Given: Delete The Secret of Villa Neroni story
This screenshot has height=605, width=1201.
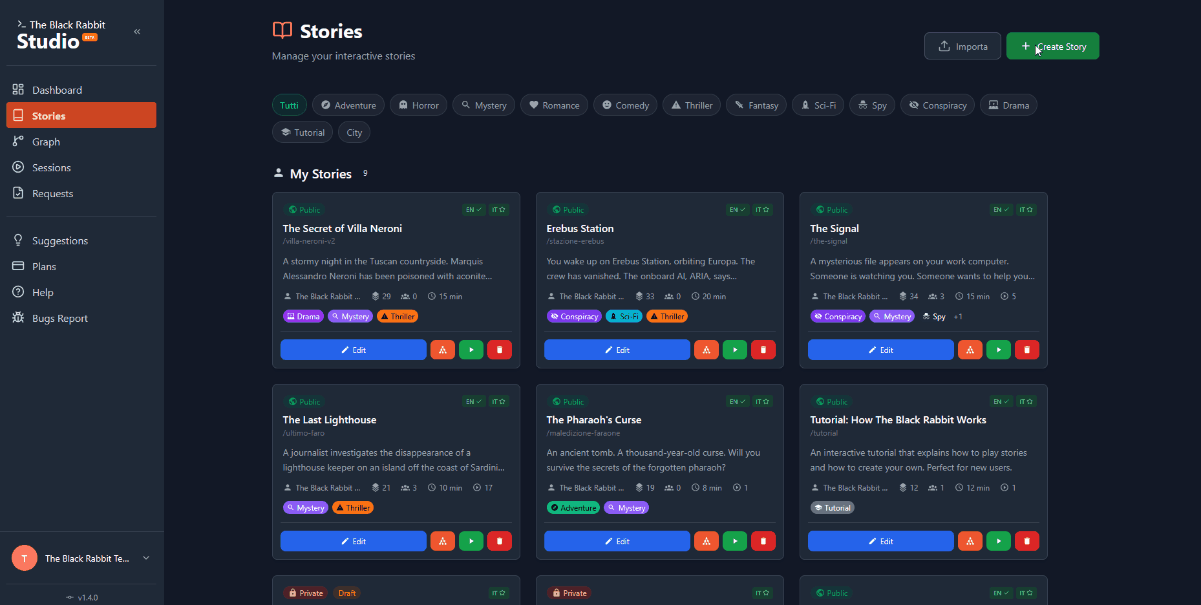Looking at the screenshot, I should [499, 350].
